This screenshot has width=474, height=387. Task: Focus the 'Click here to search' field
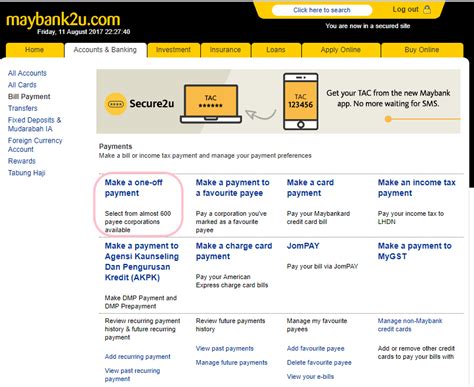coord(322,10)
